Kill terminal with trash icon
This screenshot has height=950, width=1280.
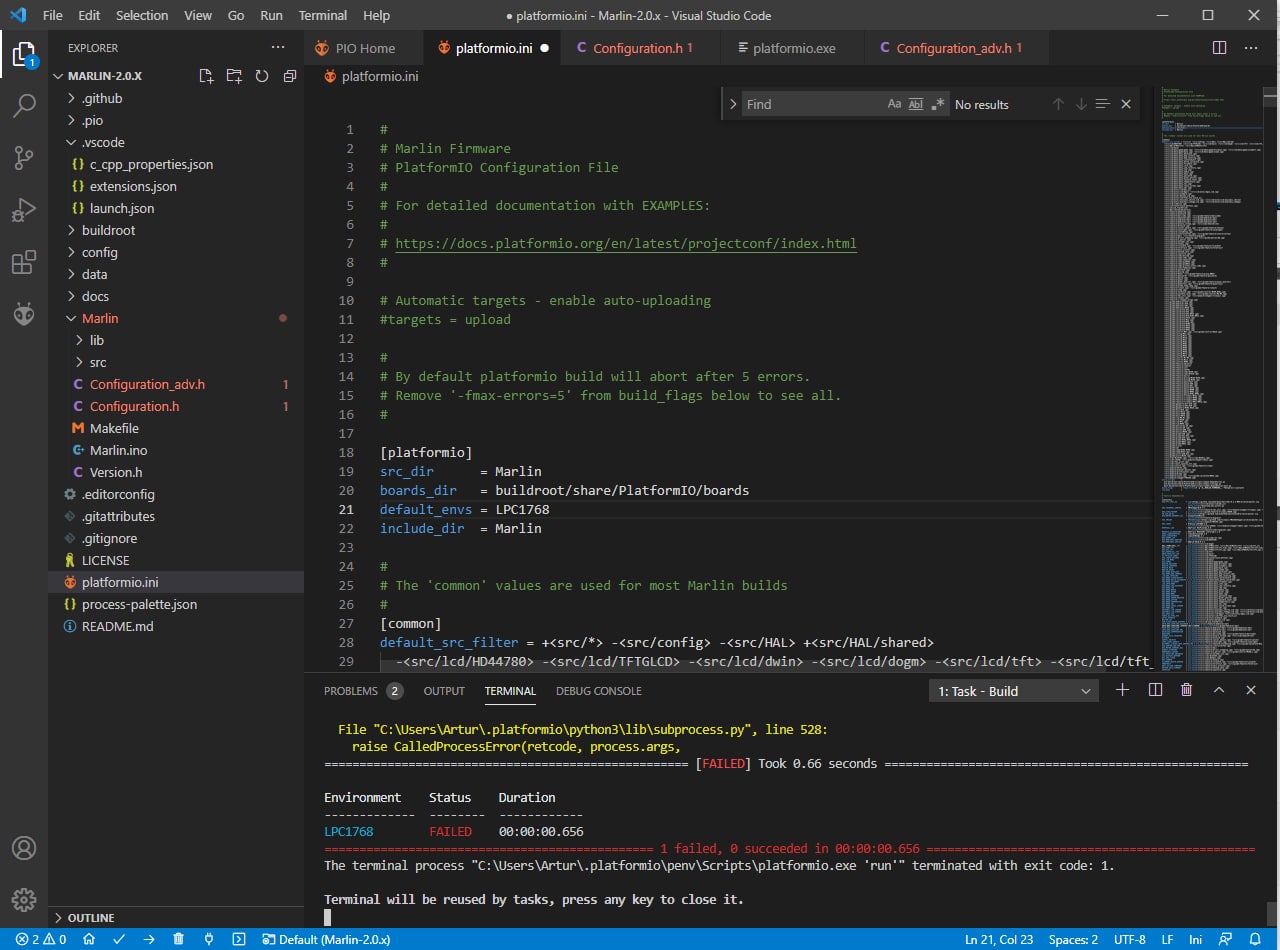click(x=1187, y=690)
